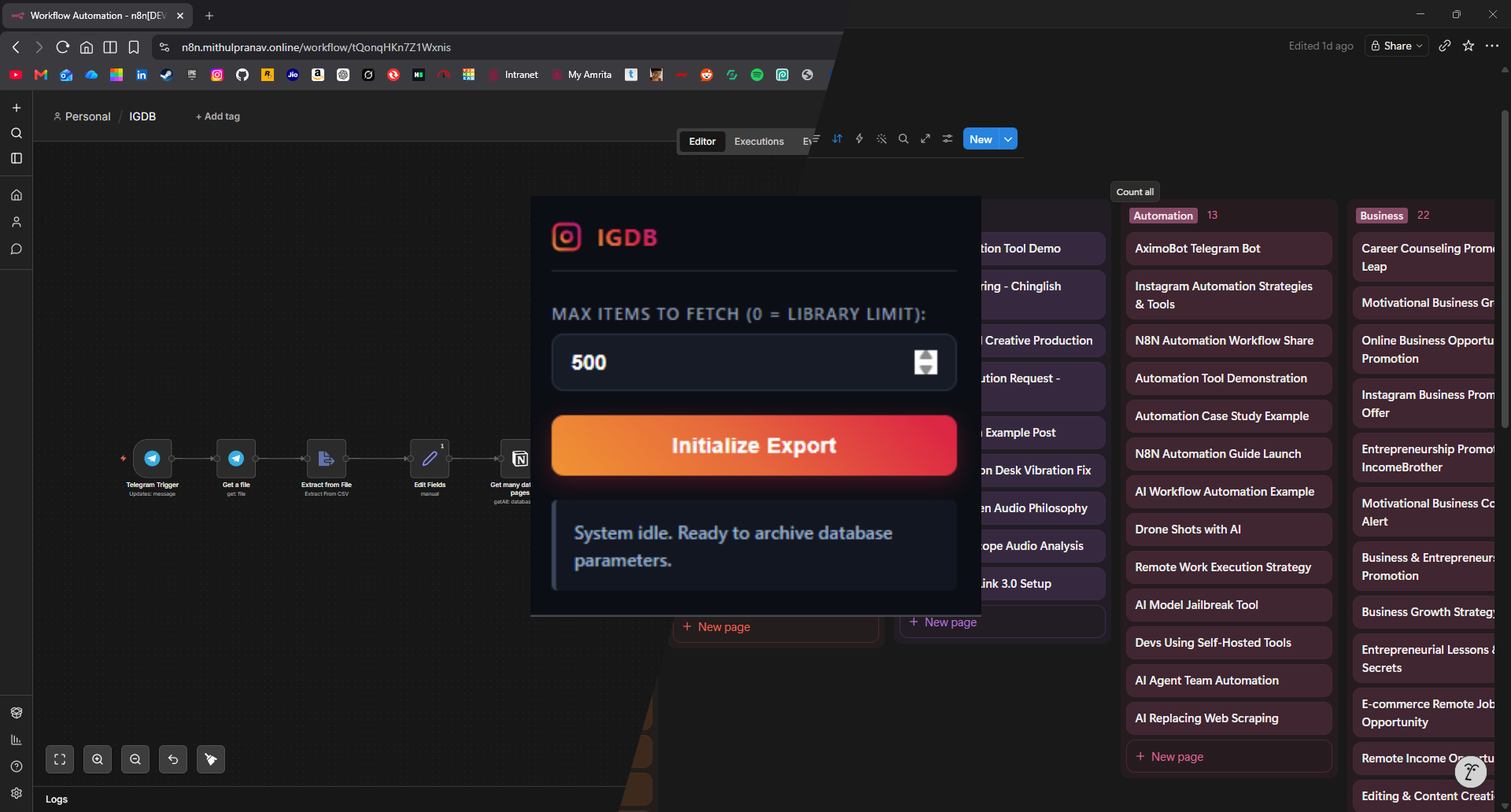Open the Drone Shots with AI card
1511x812 pixels.
point(1229,530)
